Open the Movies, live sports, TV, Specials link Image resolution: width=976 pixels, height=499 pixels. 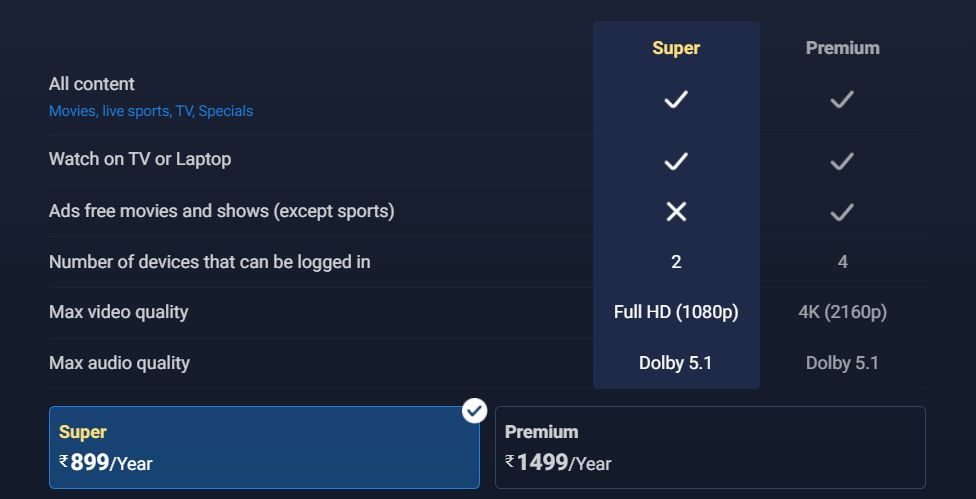coord(151,111)
